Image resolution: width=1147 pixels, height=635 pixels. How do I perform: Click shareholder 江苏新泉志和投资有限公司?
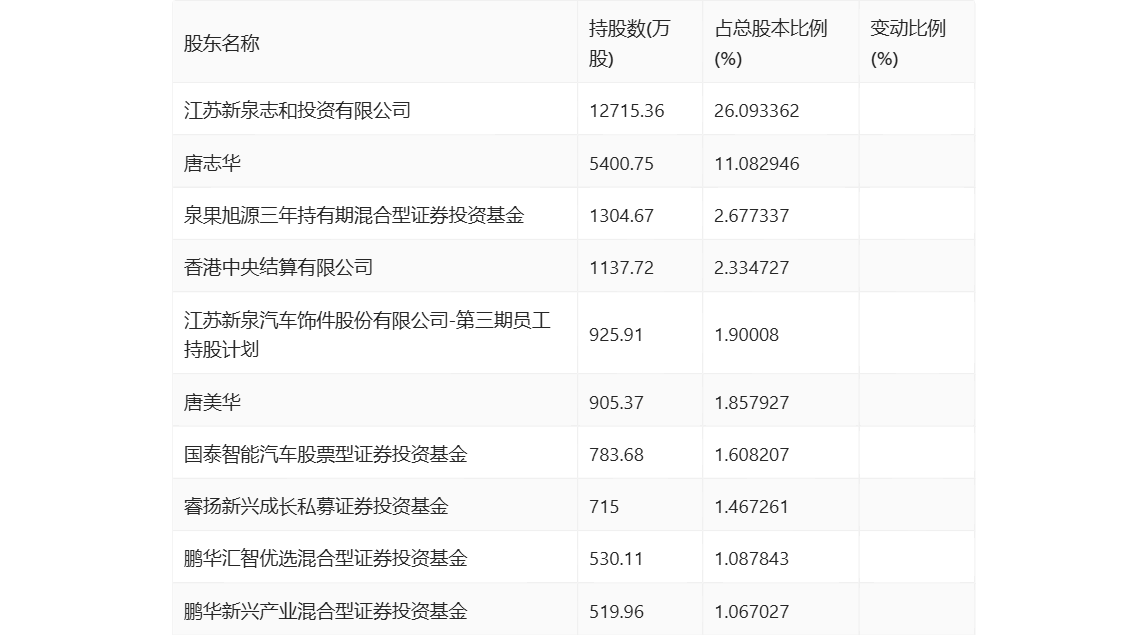(297, 110)
